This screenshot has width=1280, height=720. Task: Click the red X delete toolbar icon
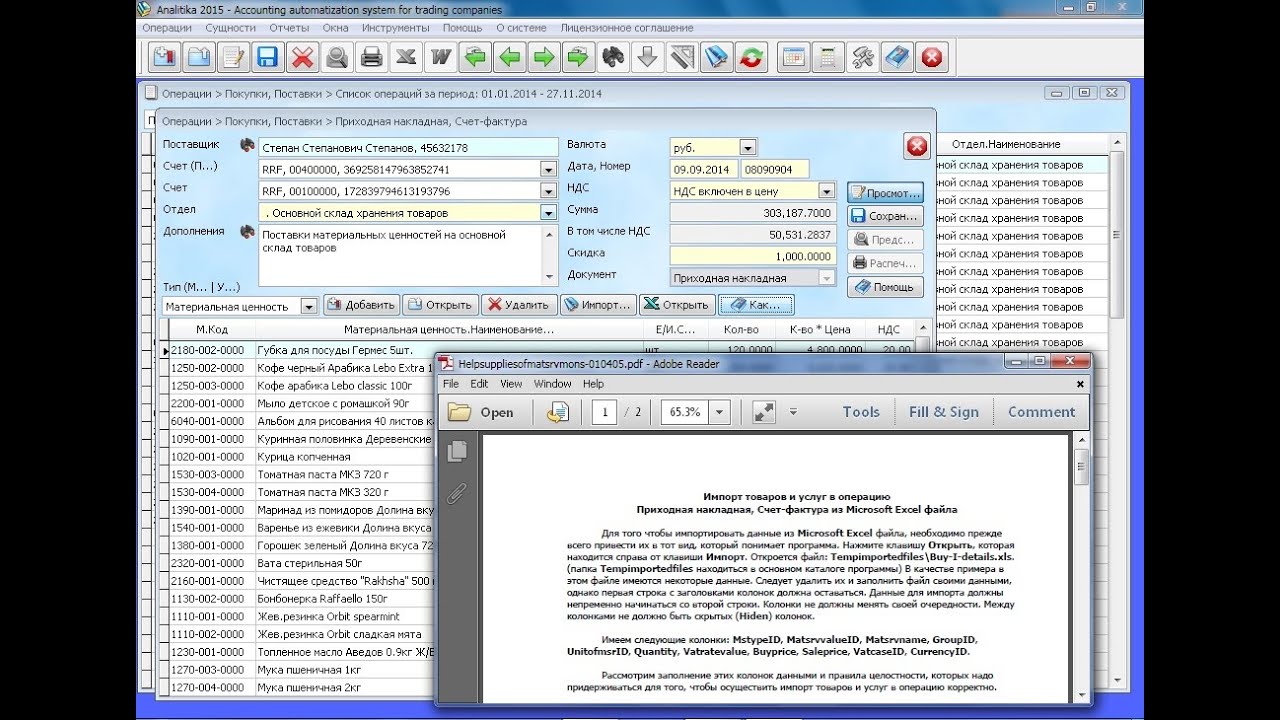coord(302,57)
